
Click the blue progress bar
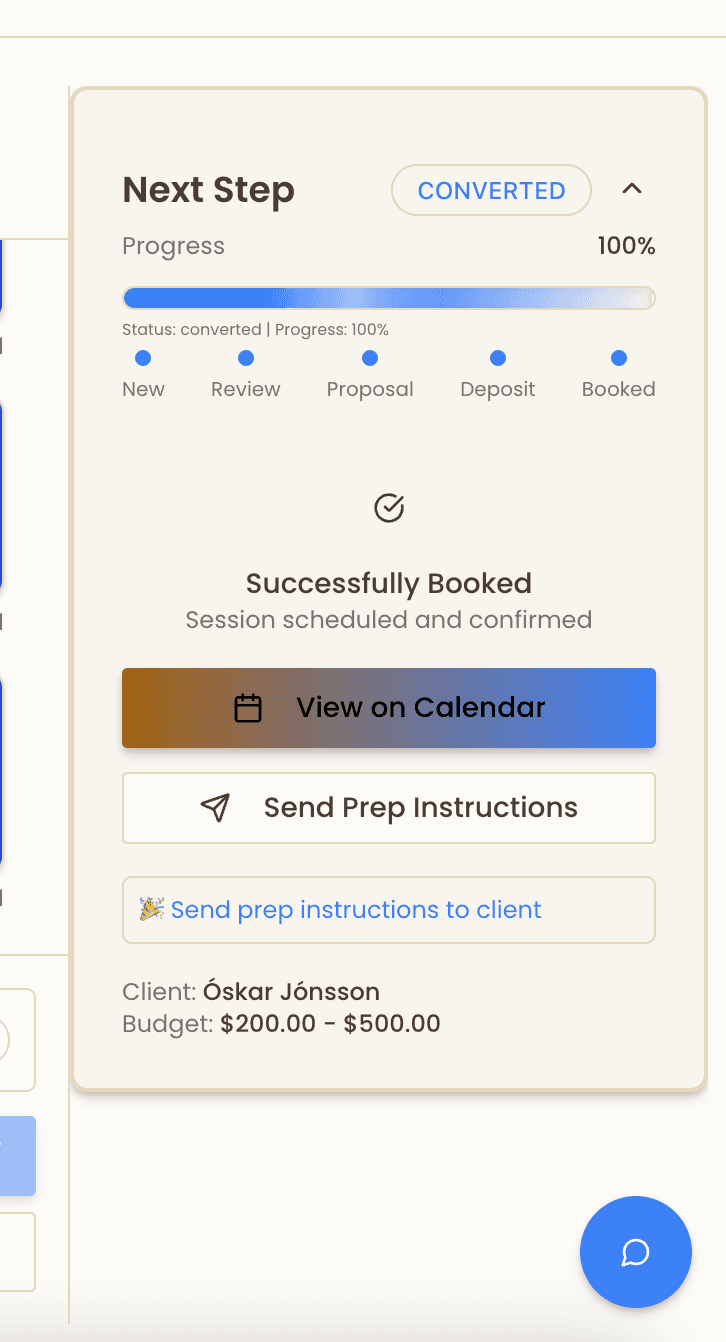point(388,298)
